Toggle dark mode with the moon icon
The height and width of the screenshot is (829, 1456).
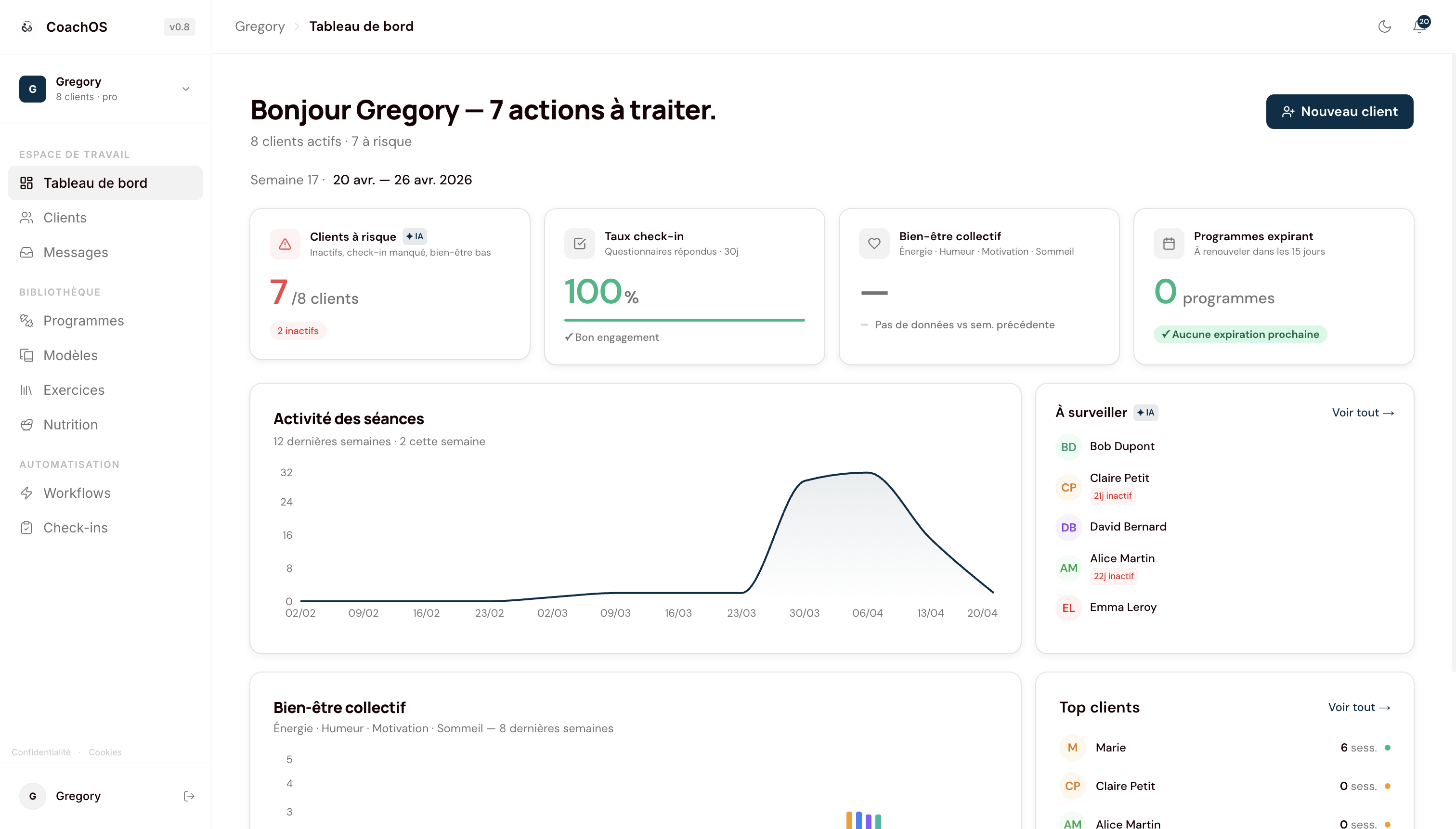tap(1384, 27)
